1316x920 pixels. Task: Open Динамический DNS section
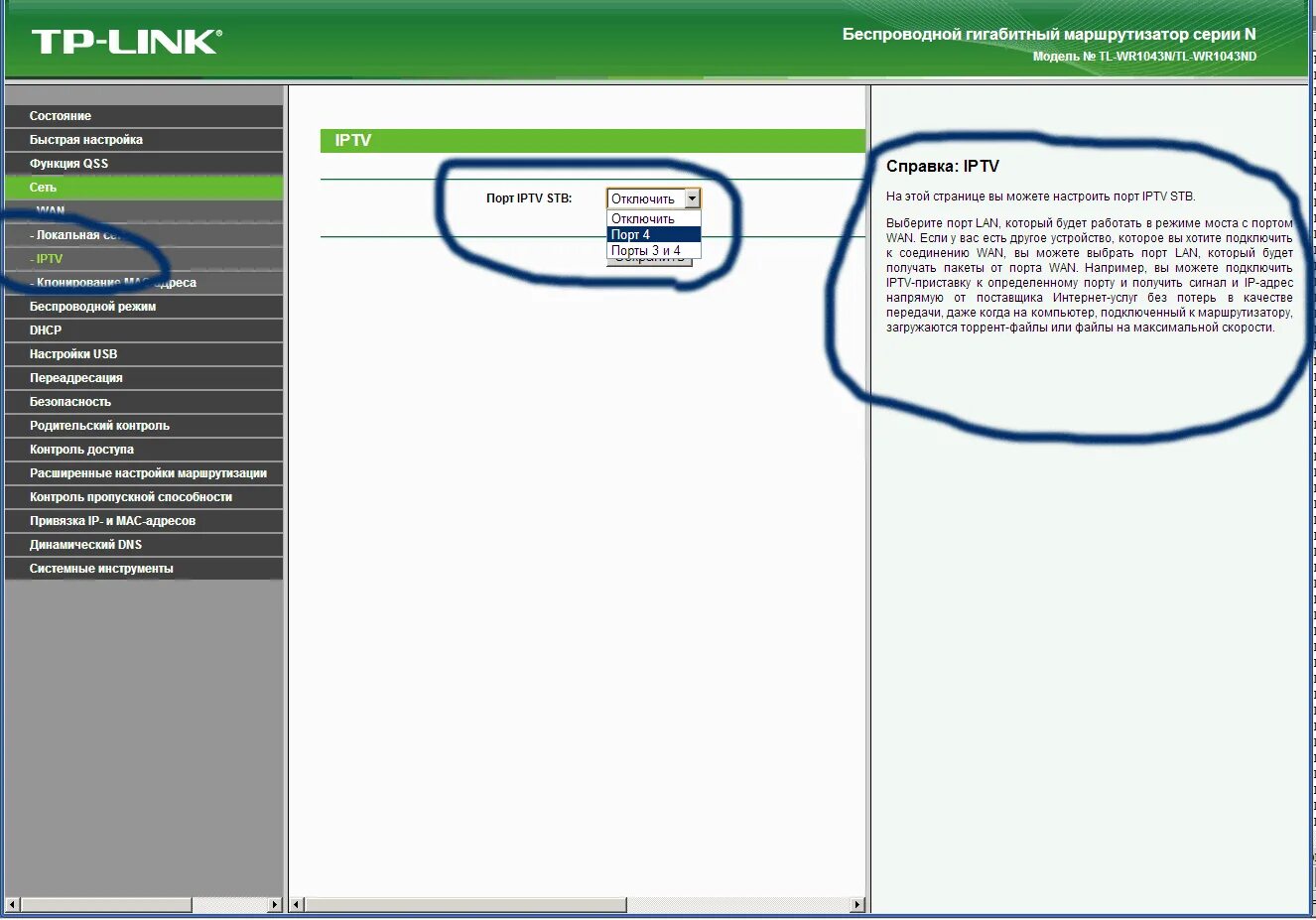pyautogui.click(x=144, y=545)
